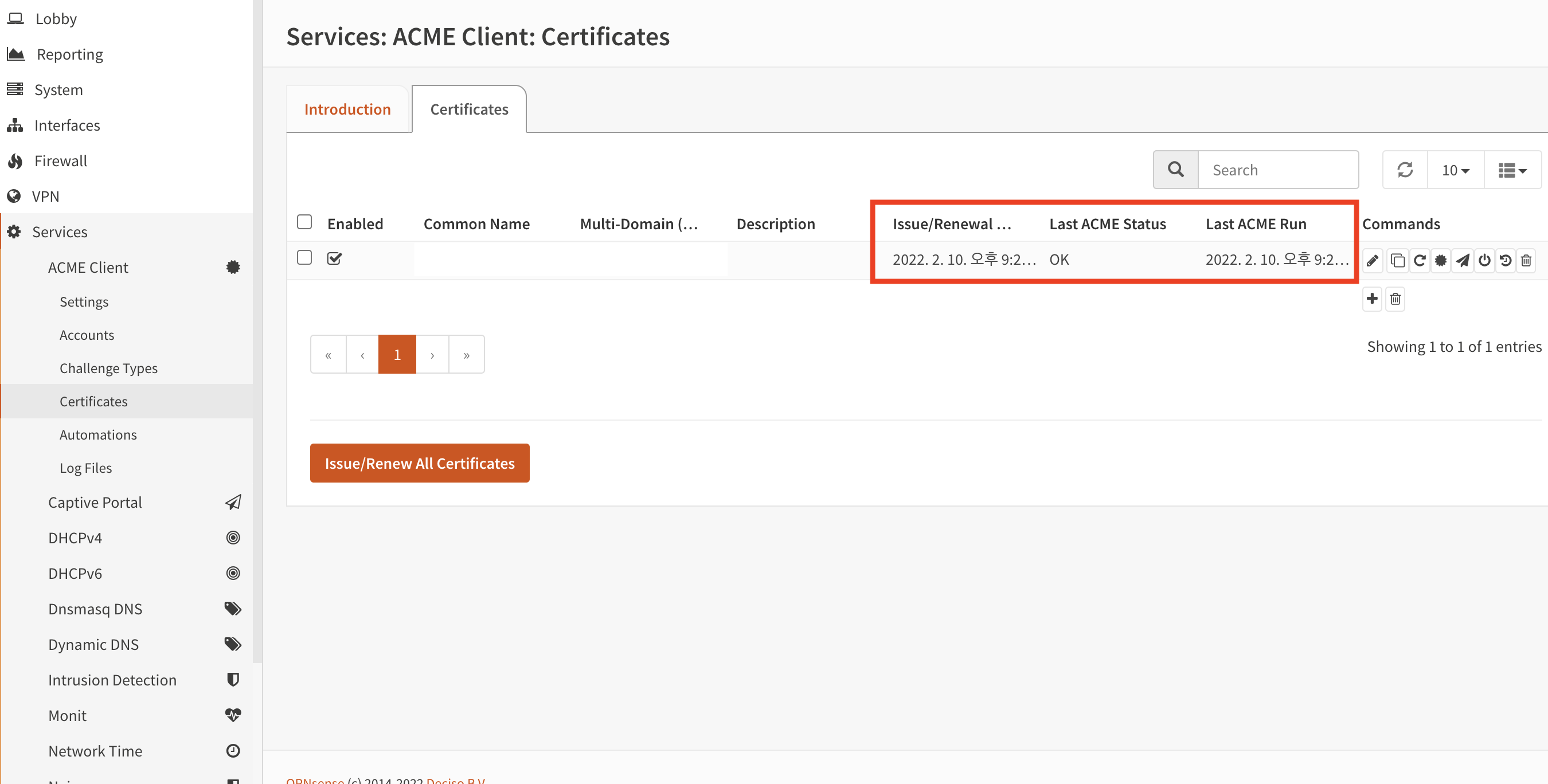Select Certificates in the sidebar
1548x784 pixels.
(93, 401)
